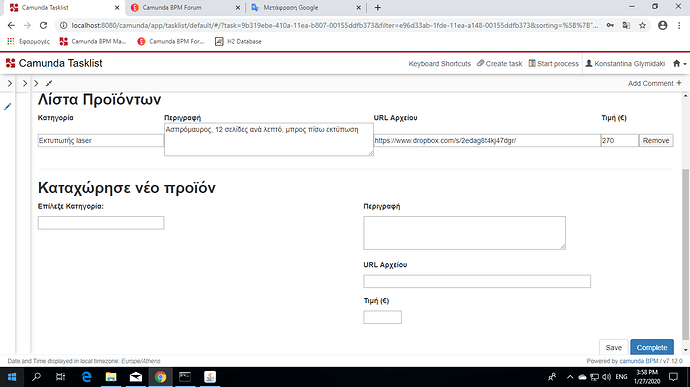Click Chrome icon on the taskbar
Screen dimensions: 690x387
pyautogui.click(x=160, y=377)
